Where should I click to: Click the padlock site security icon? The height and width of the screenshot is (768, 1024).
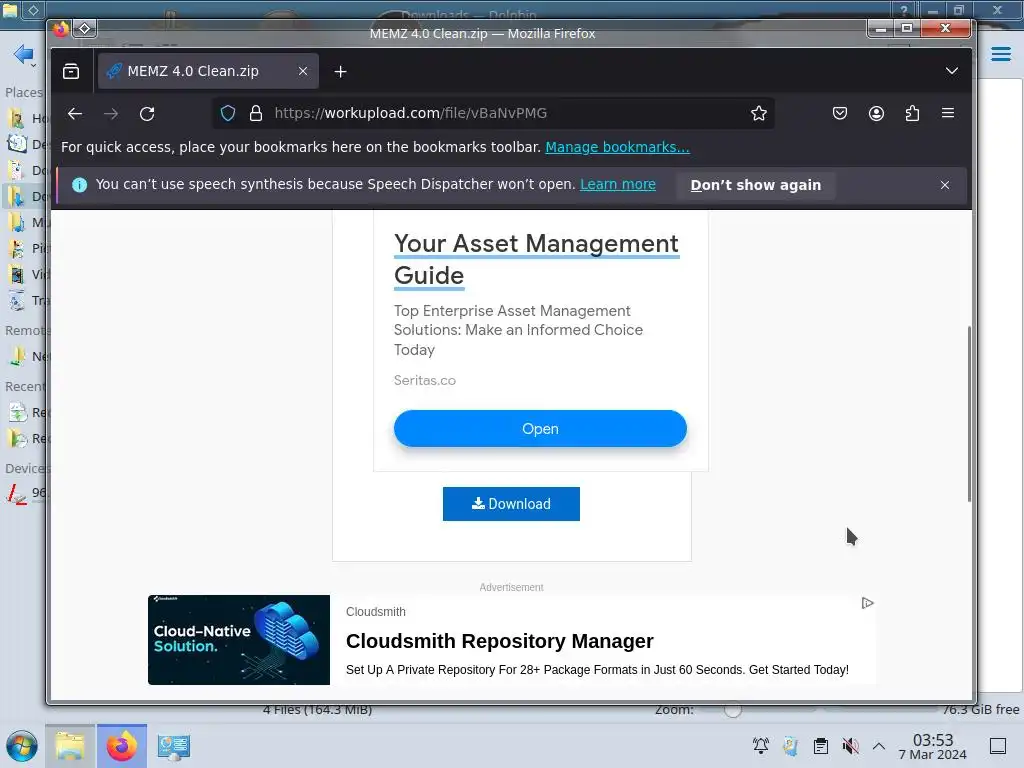click(x=256, y=114)
